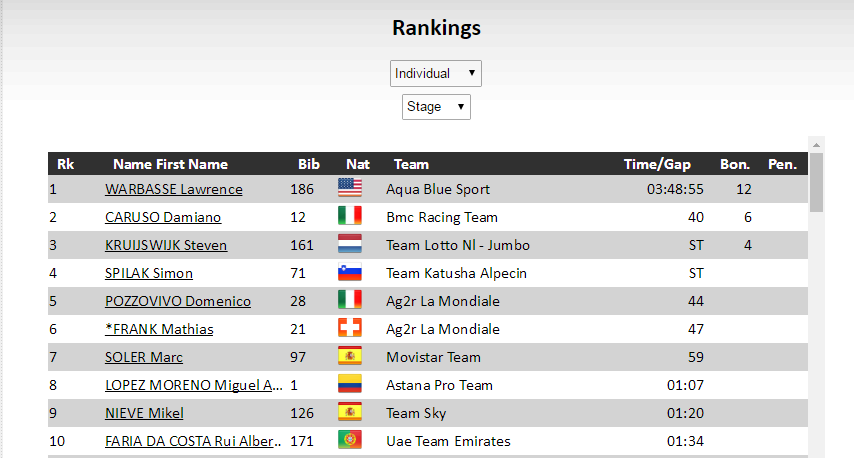Screen dimensions: 854x458
Task: Click the Time/Gap column header
Action: tap(657, 164)
